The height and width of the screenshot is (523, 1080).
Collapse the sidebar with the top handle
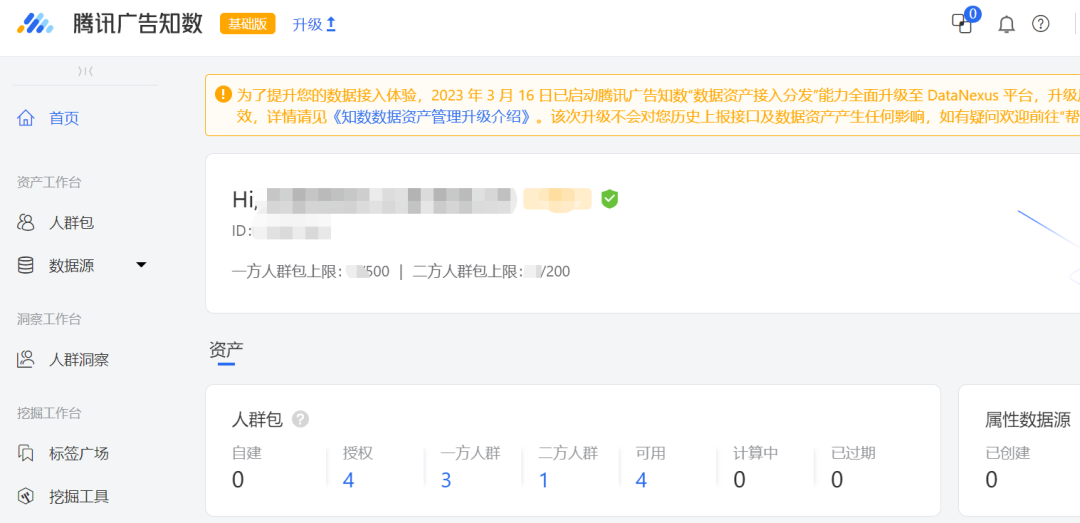[85, 70]
